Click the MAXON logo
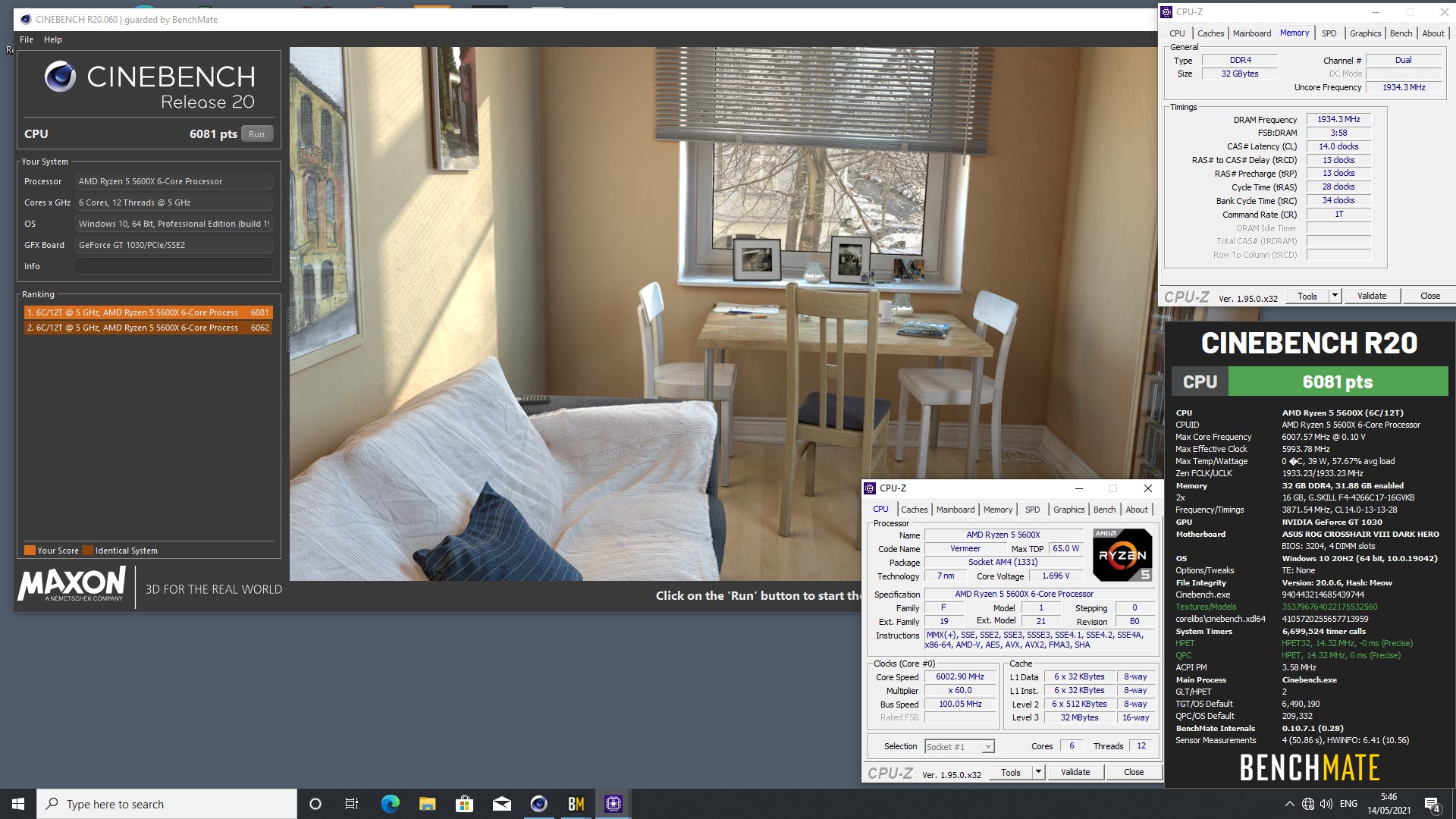 click(x=71, y=585)
